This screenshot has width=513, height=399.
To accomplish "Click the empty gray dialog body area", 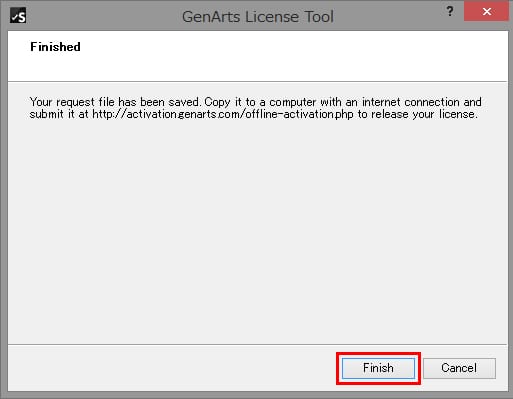I will (257, 230).
